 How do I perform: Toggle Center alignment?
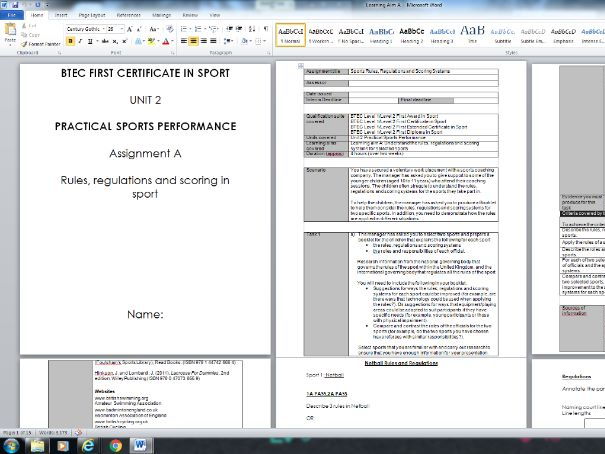[x=194, y=41]
